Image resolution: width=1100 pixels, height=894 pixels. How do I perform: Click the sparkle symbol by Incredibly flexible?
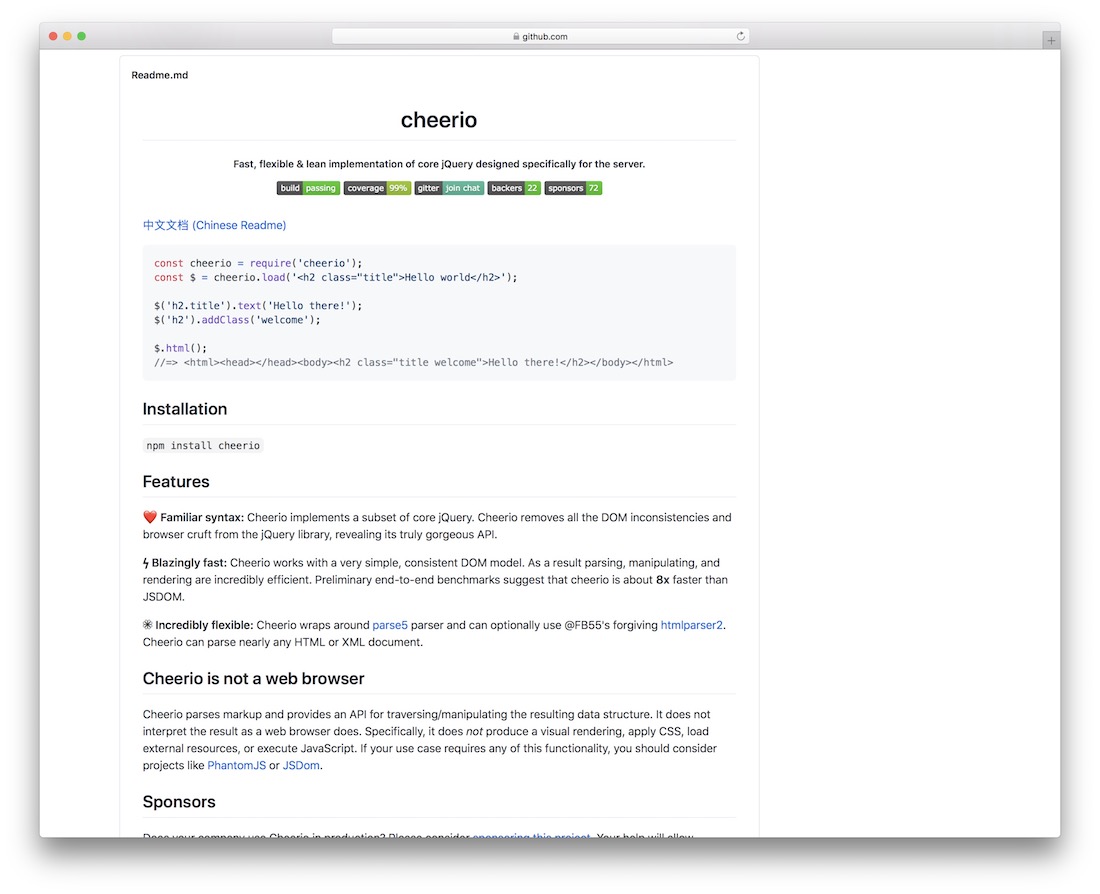[x=147, y=625]
